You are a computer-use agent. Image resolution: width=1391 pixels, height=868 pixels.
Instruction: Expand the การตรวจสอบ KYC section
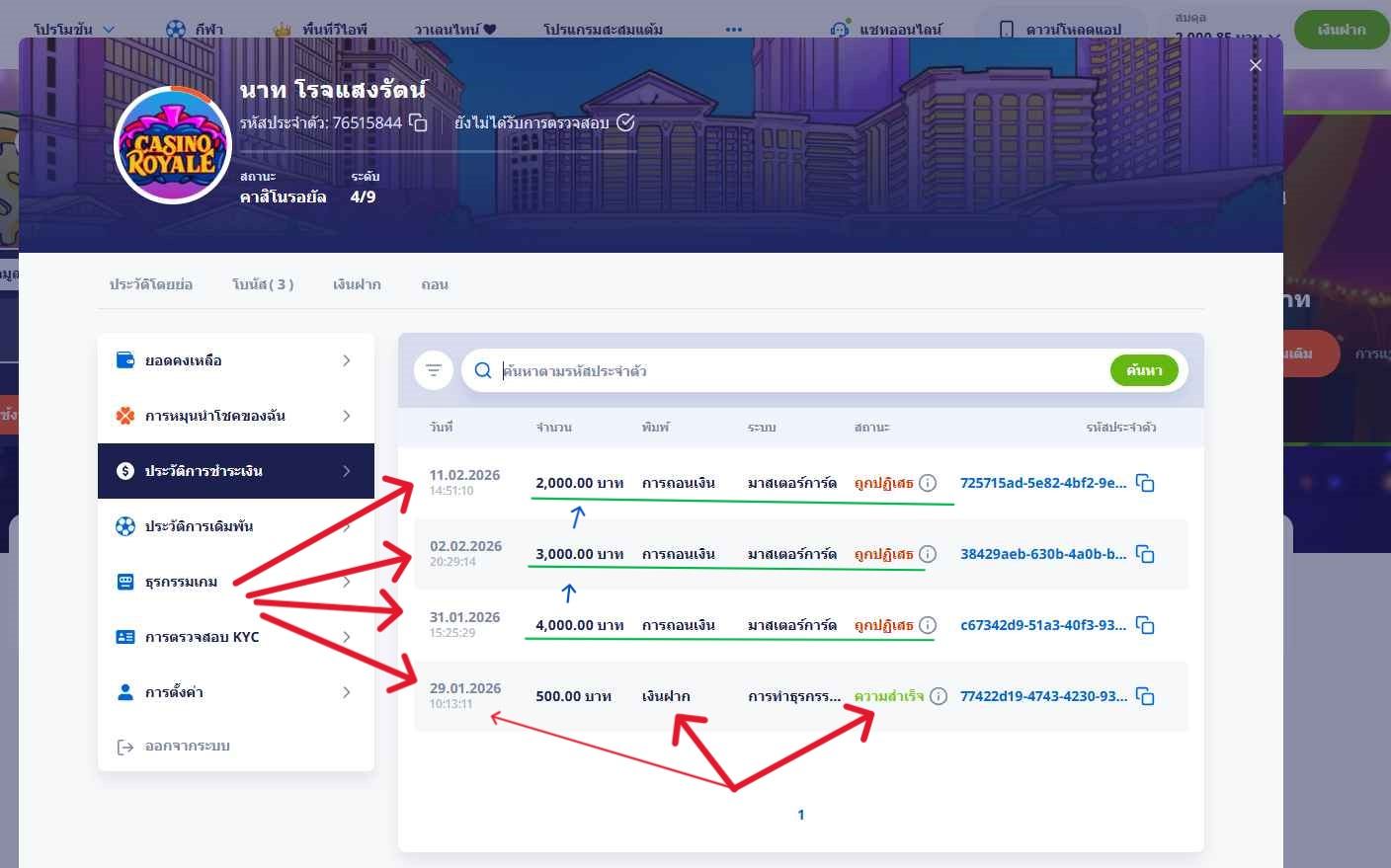(x=235, y=637)
